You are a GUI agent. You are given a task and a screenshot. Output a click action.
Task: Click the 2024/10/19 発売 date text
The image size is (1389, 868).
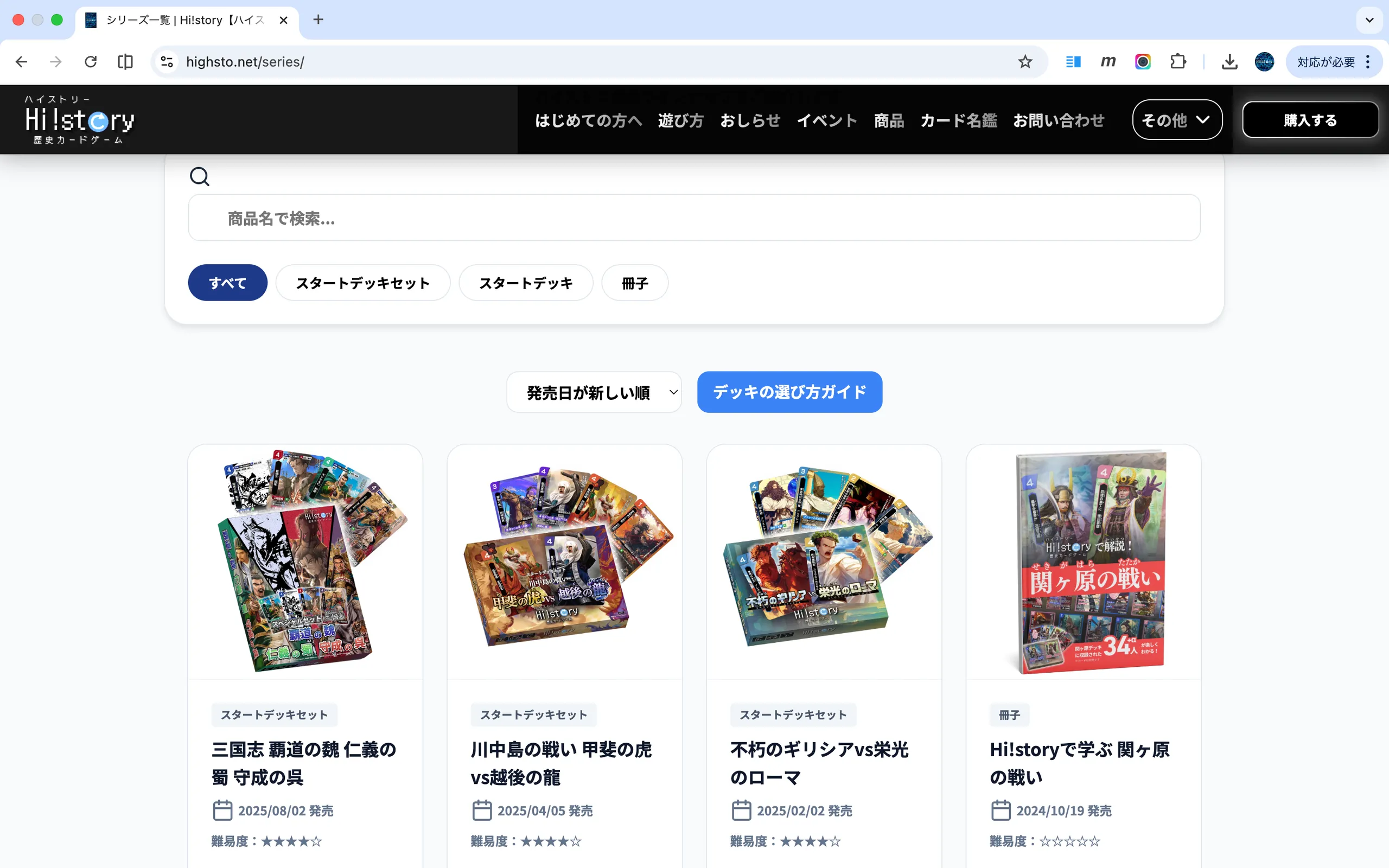[x=1063, y=810]
